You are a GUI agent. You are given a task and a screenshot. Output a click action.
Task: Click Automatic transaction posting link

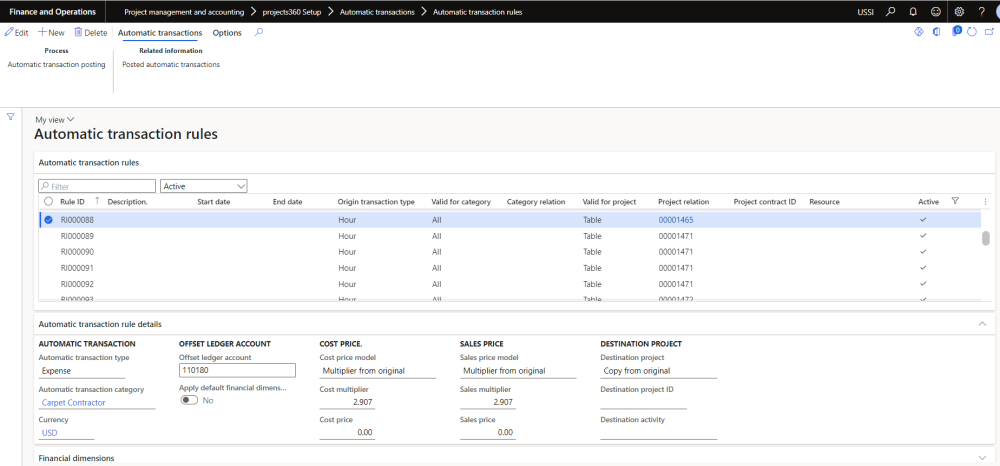click(x=57, y=65)
